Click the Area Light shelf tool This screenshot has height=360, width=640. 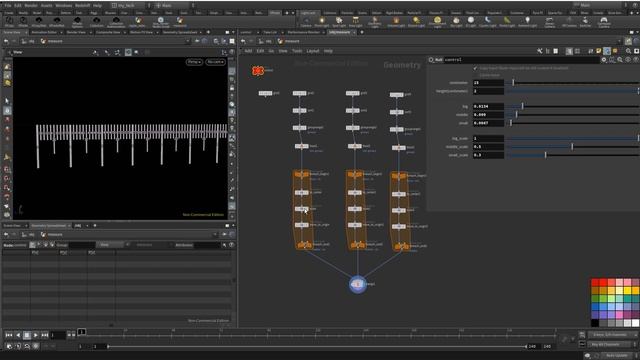coord(356,22)
